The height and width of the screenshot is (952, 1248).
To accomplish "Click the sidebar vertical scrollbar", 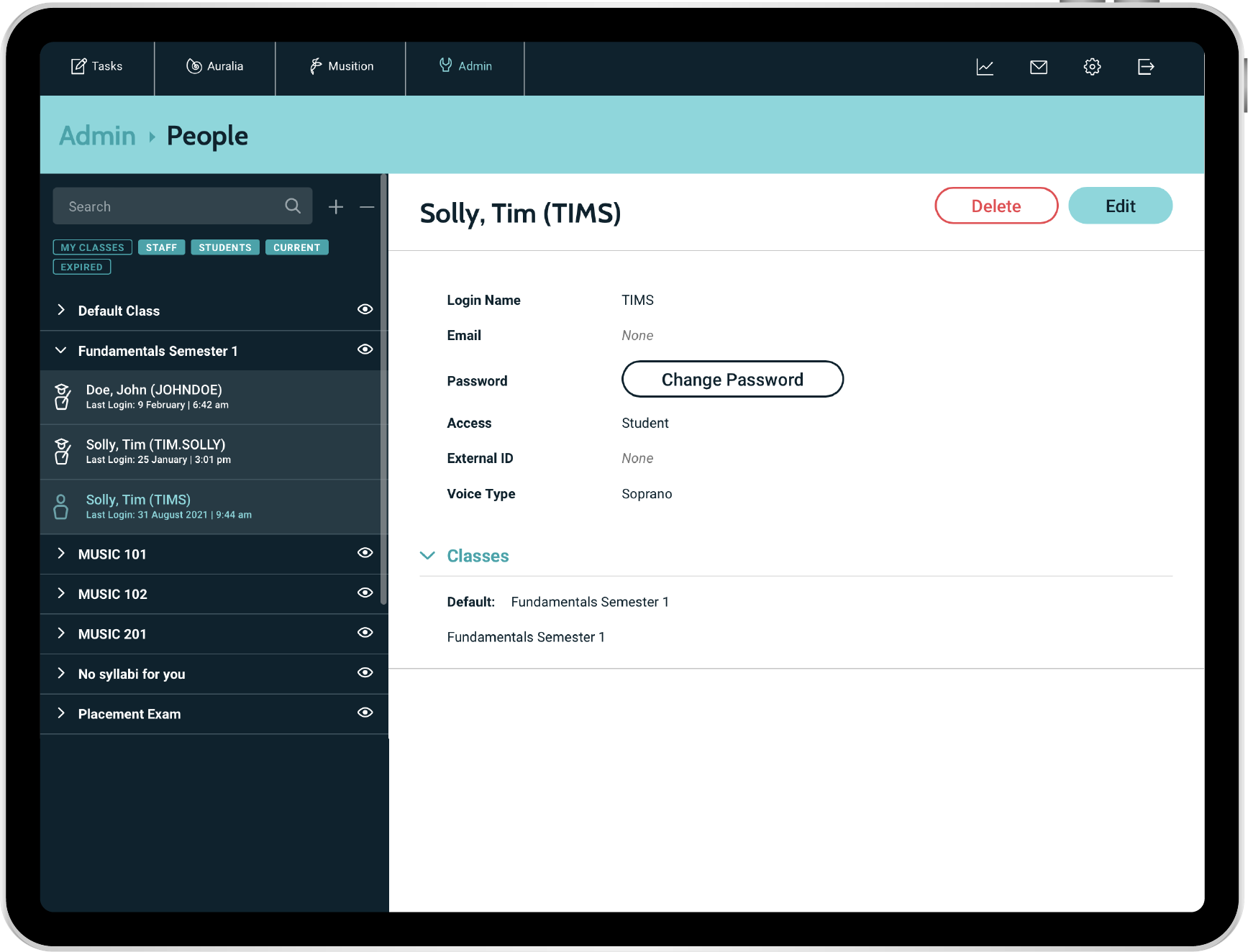I will [384, 388].
